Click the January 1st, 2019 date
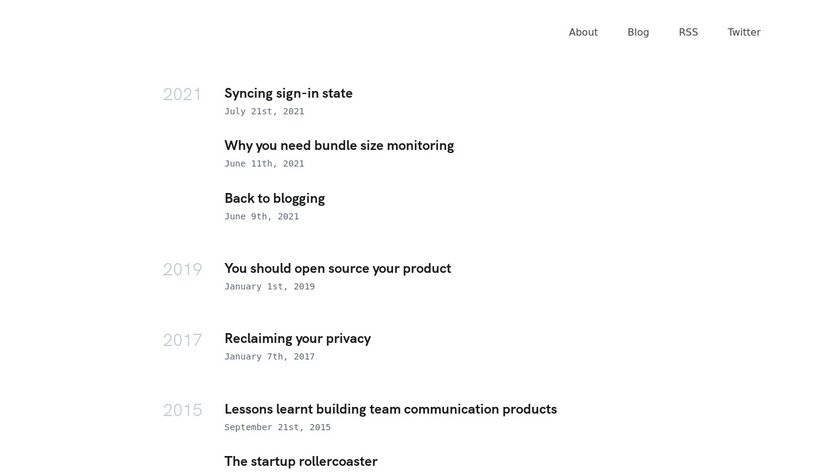Screen dimensions: 840x472 pos(269,286)
